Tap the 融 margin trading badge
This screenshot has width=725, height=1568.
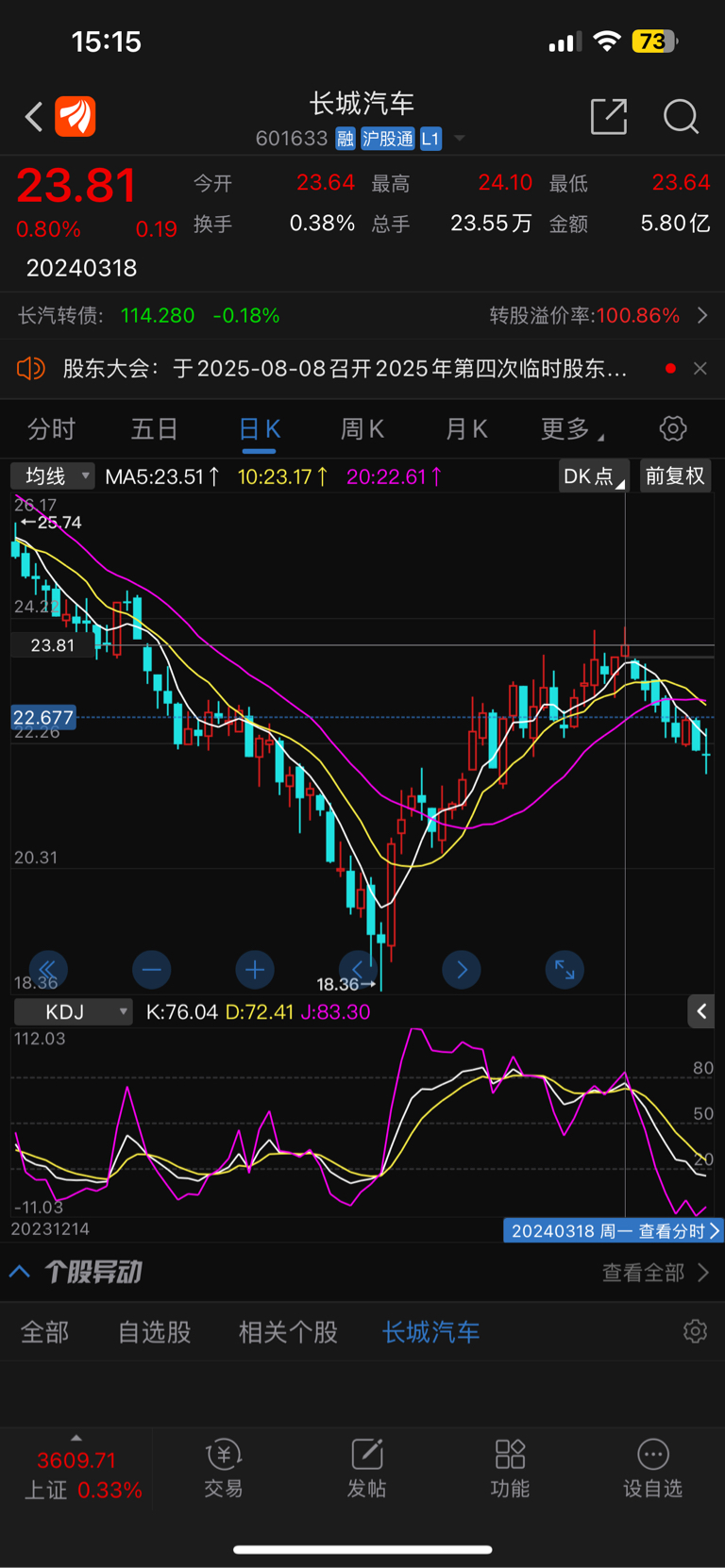click(346, 139)
